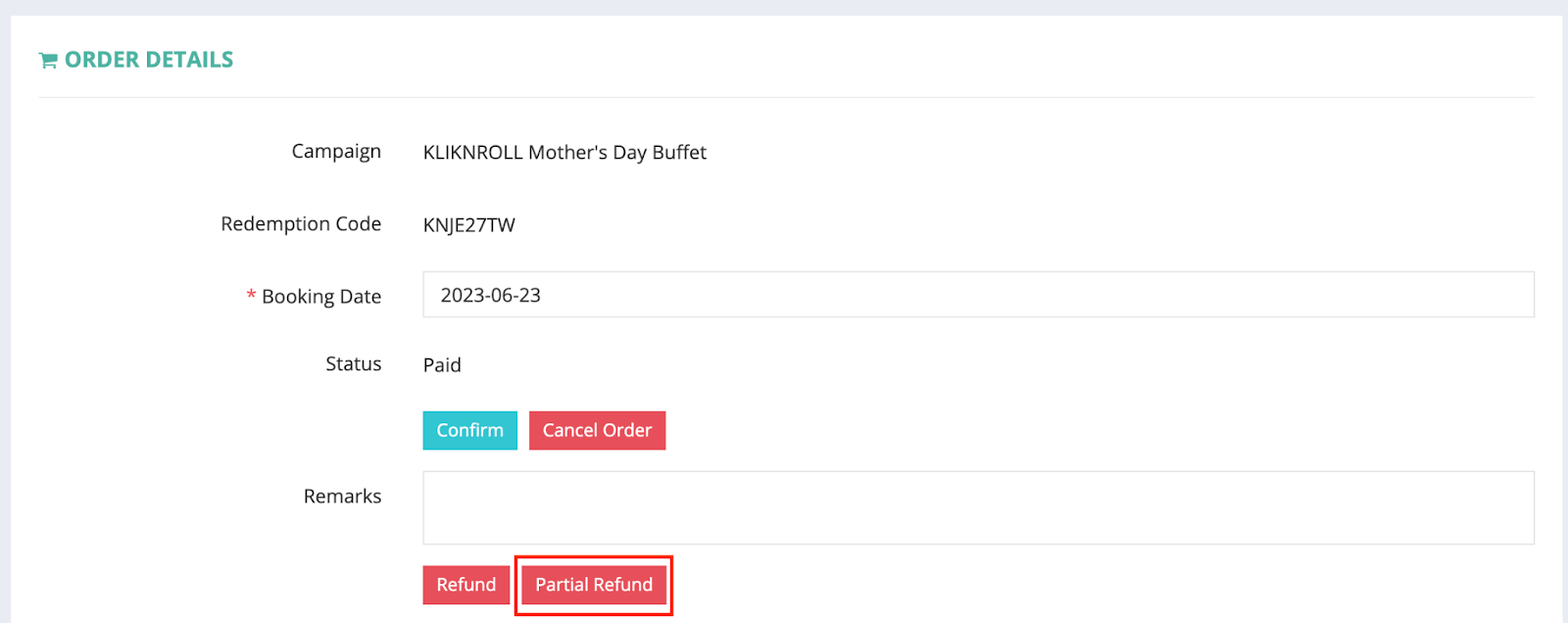
Task: Click the Remarks field label
Action: (x=342, y=496)
